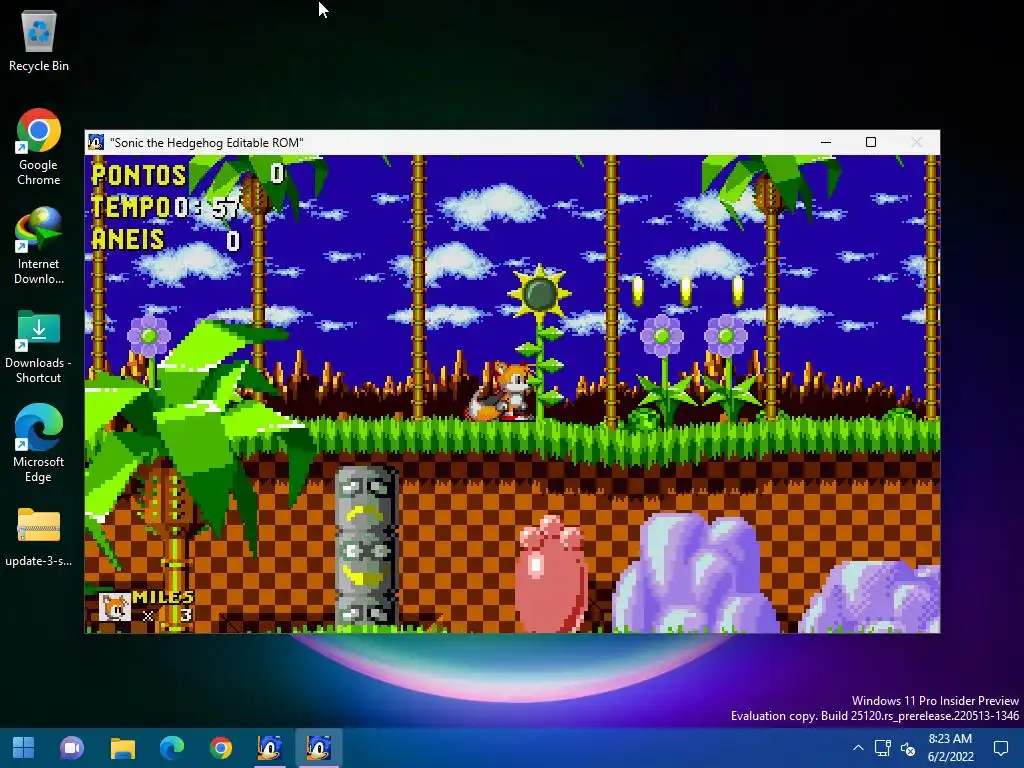This screenshot has width=1024, height=768.
Task: Open the Google Chrome desktop shortcut
Action: 39,147
